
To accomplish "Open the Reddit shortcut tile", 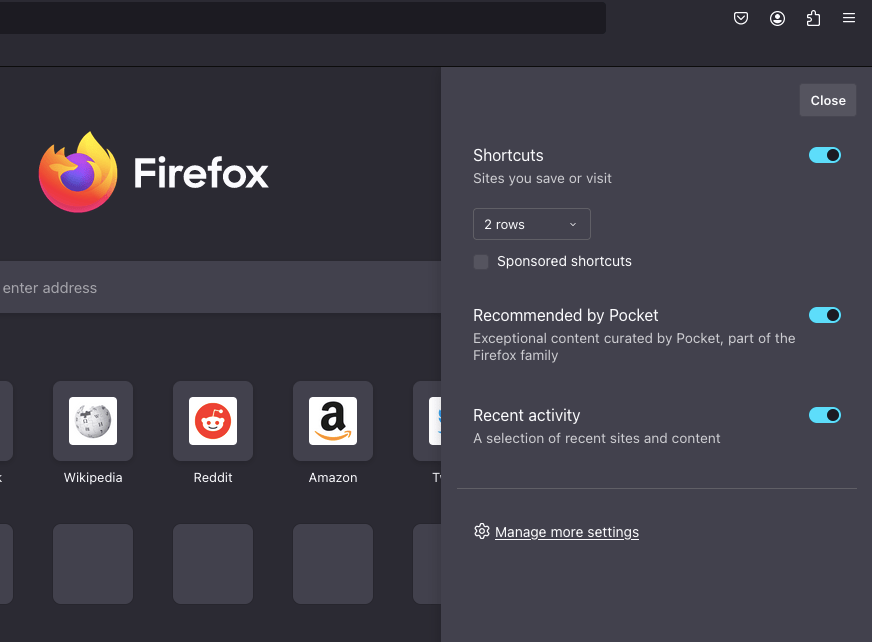I will [213, 421].
